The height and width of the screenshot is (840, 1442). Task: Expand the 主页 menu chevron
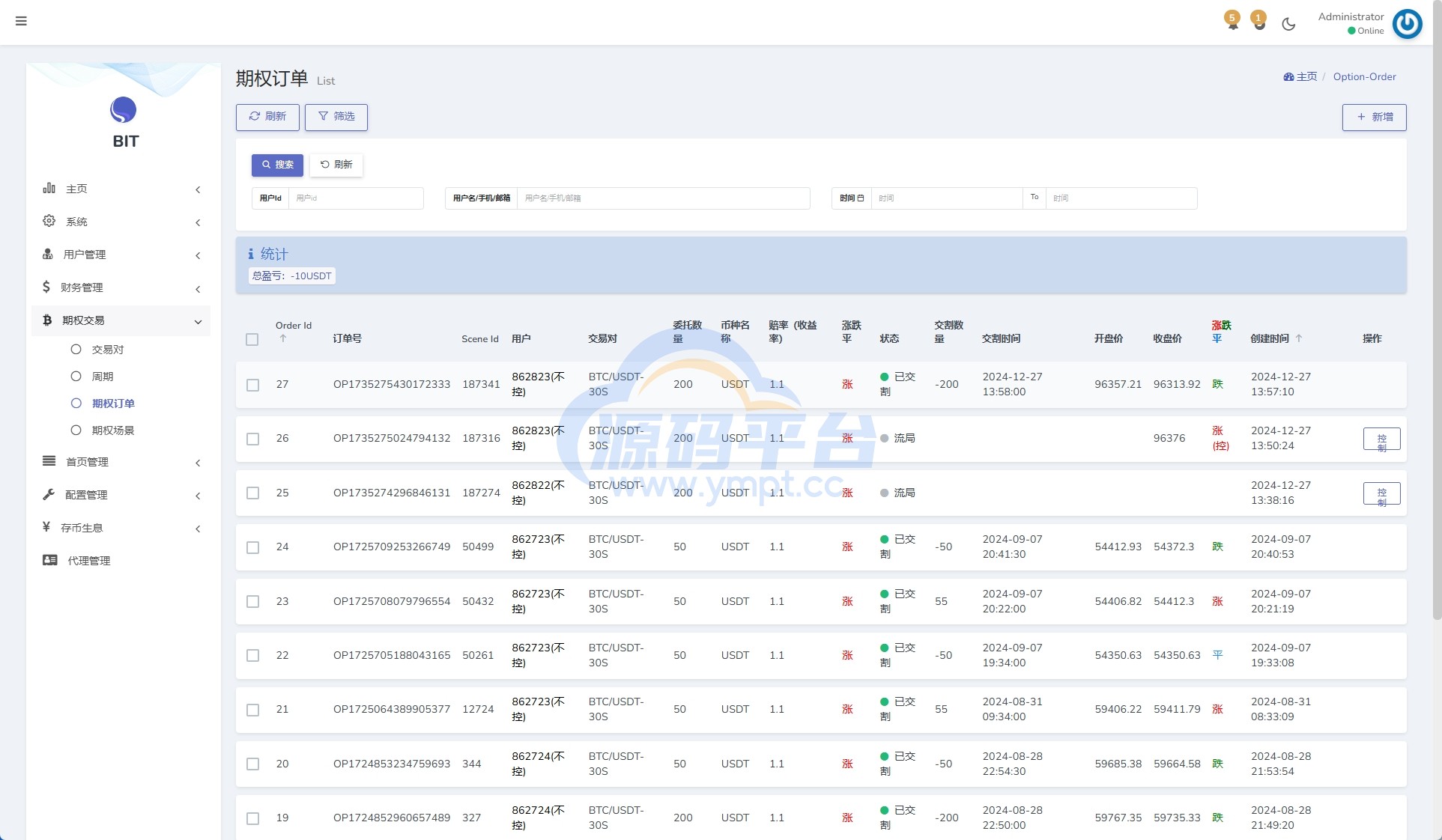[x=198, y=189]
